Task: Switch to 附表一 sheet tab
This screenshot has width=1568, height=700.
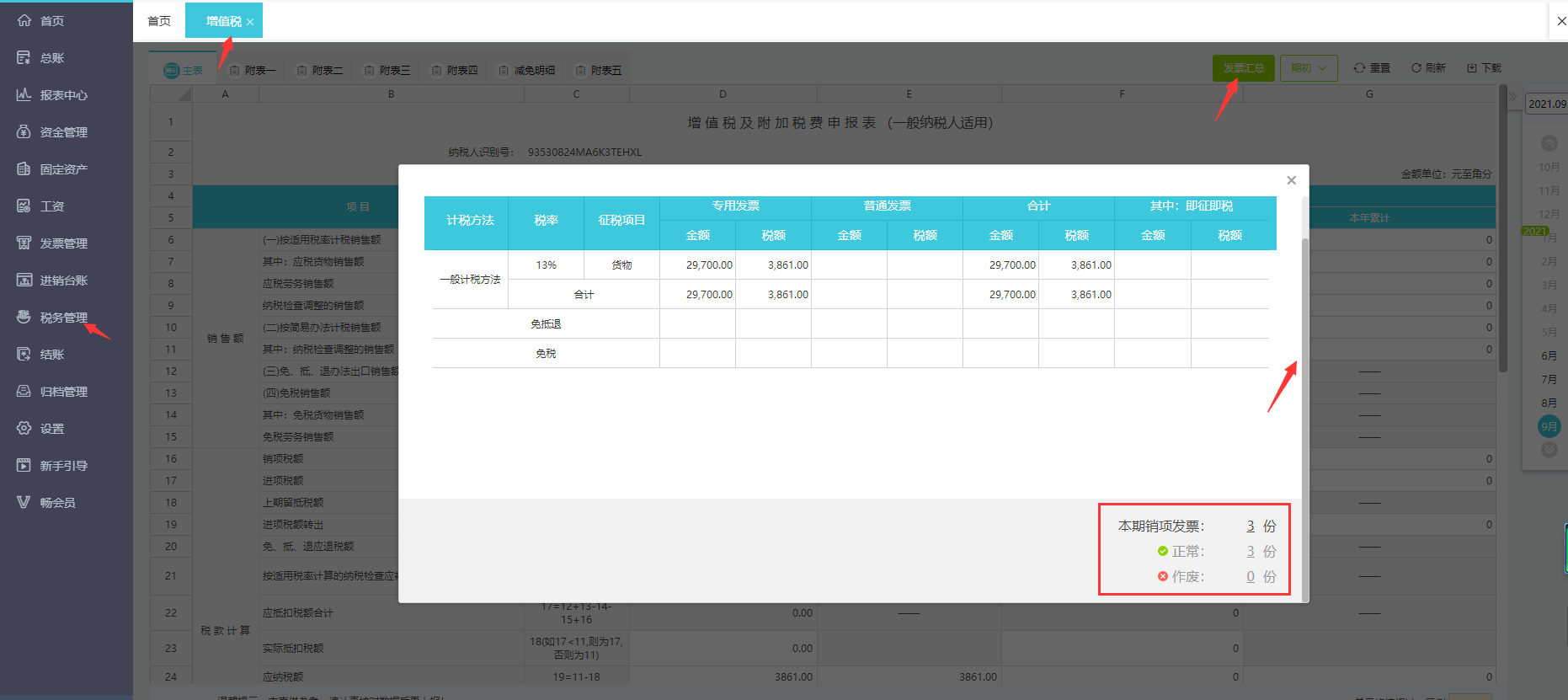Action: (x=253, y=71)
